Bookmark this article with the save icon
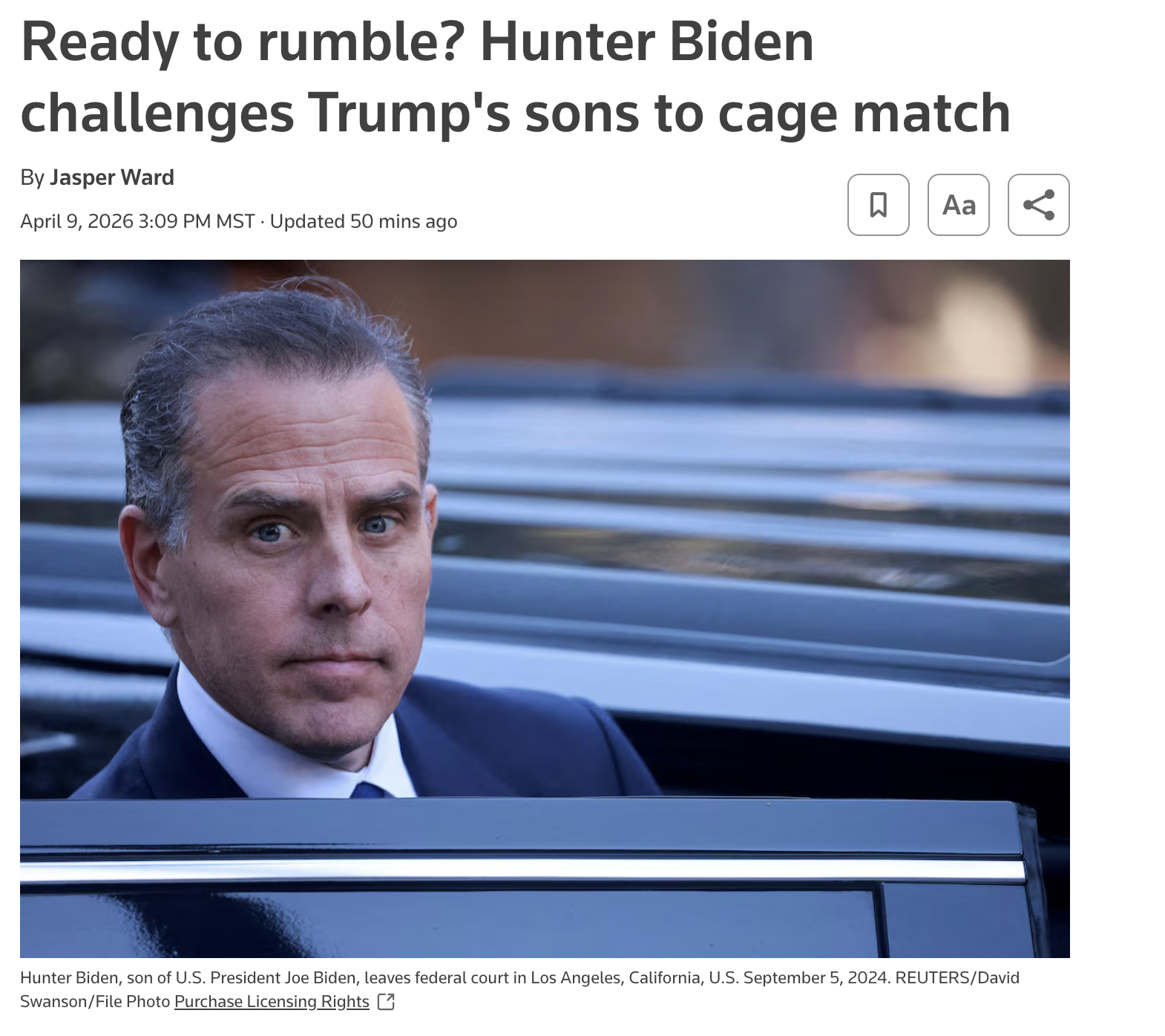The image size is (1165, 1036). click(x=878, y=205)
